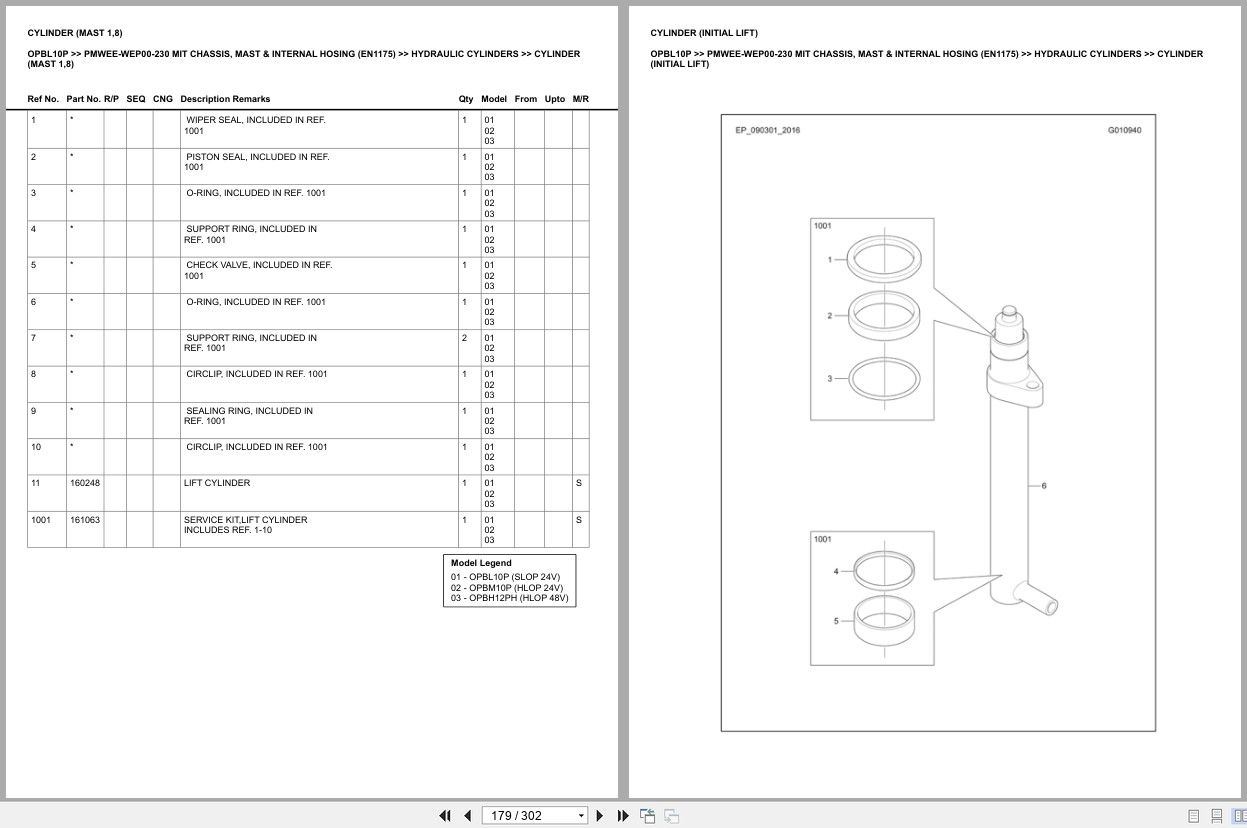Click CHECK VALVE description in row 5
This screenshot has height=828, width=1247.
click(258, 270)
